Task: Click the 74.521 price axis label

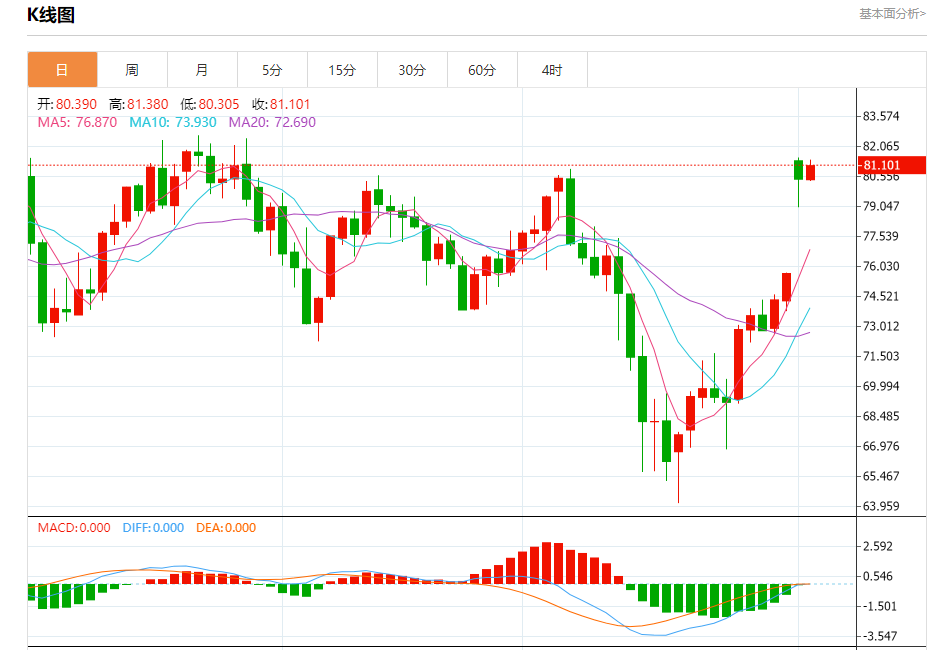Action: coord(881,296)
